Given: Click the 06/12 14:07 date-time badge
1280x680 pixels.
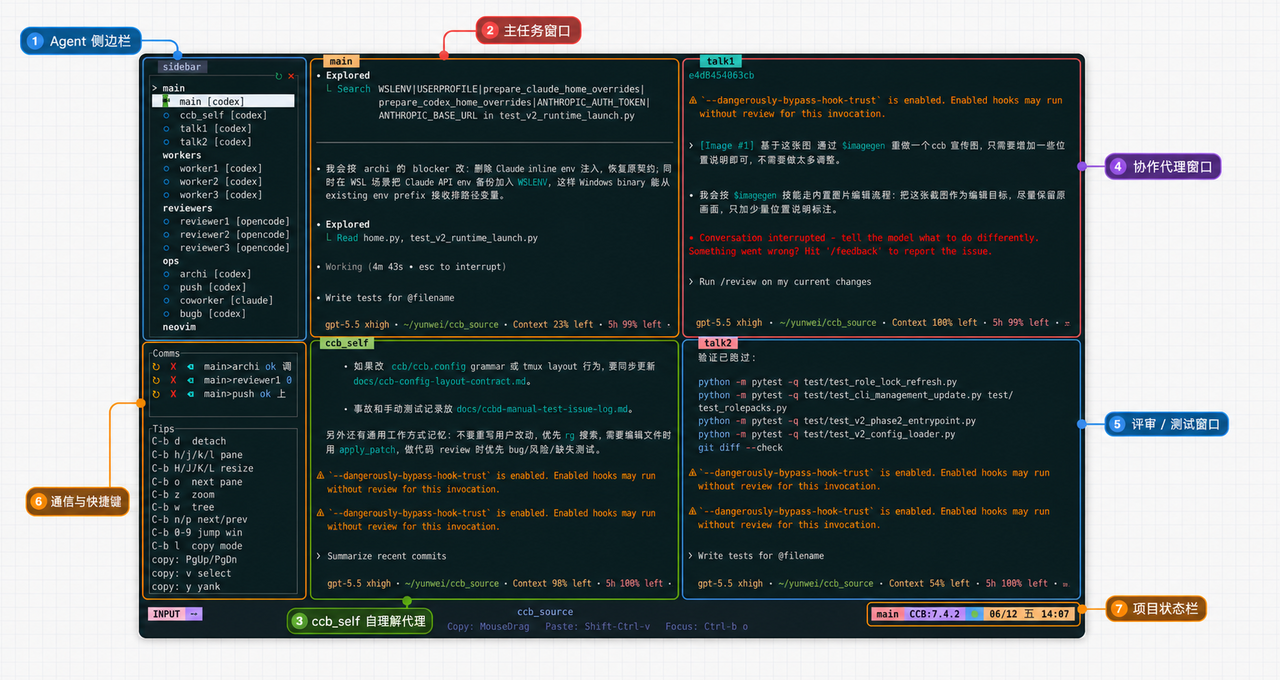Looking at the screenshot, I should pyautogui.click(x=1030, y=614).
